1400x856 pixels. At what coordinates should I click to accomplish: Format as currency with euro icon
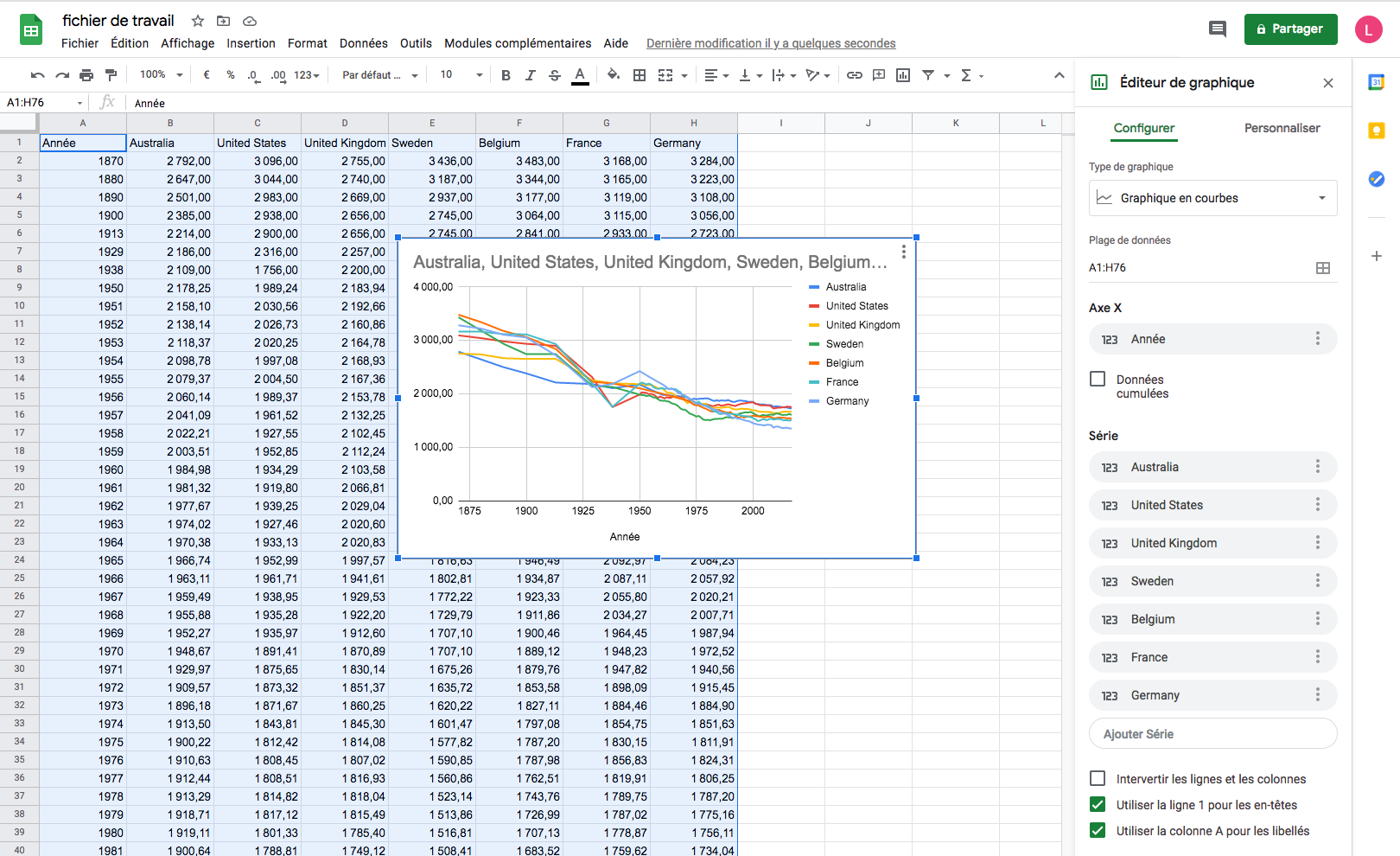[207, 75]
